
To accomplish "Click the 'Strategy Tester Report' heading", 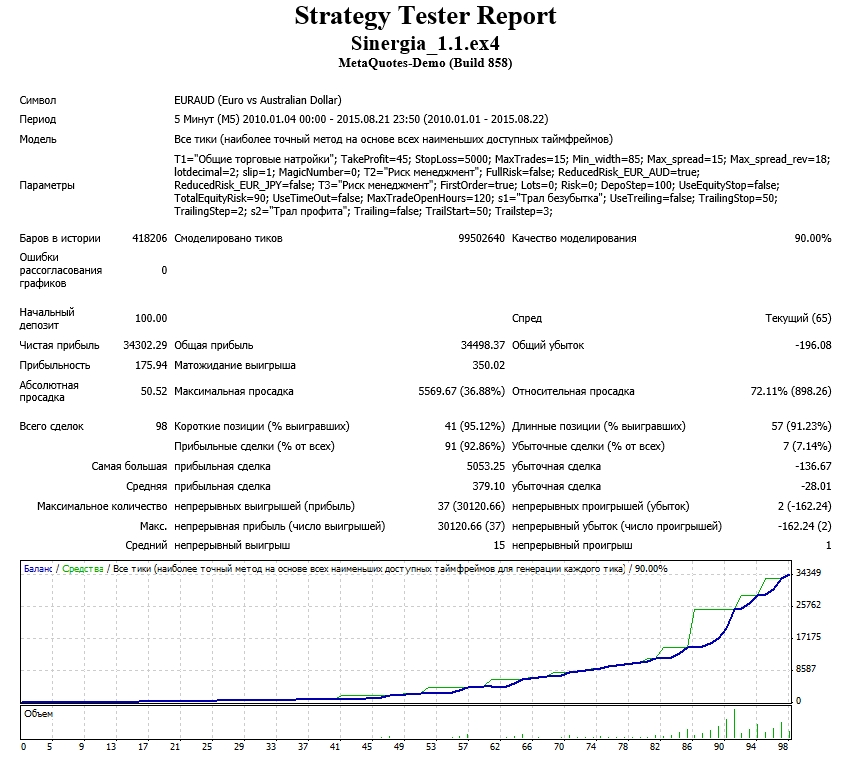I will tap(425, 16).
